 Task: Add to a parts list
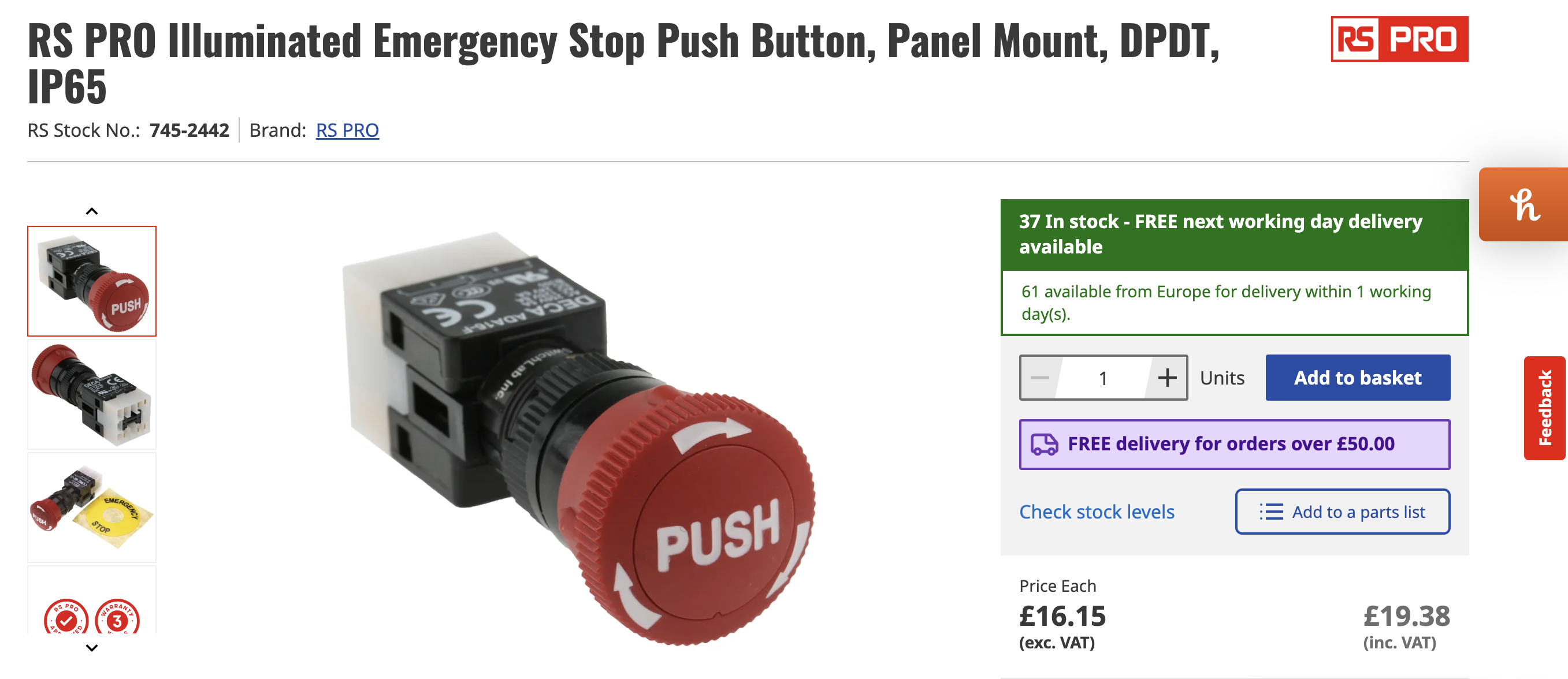(1342, 512)
